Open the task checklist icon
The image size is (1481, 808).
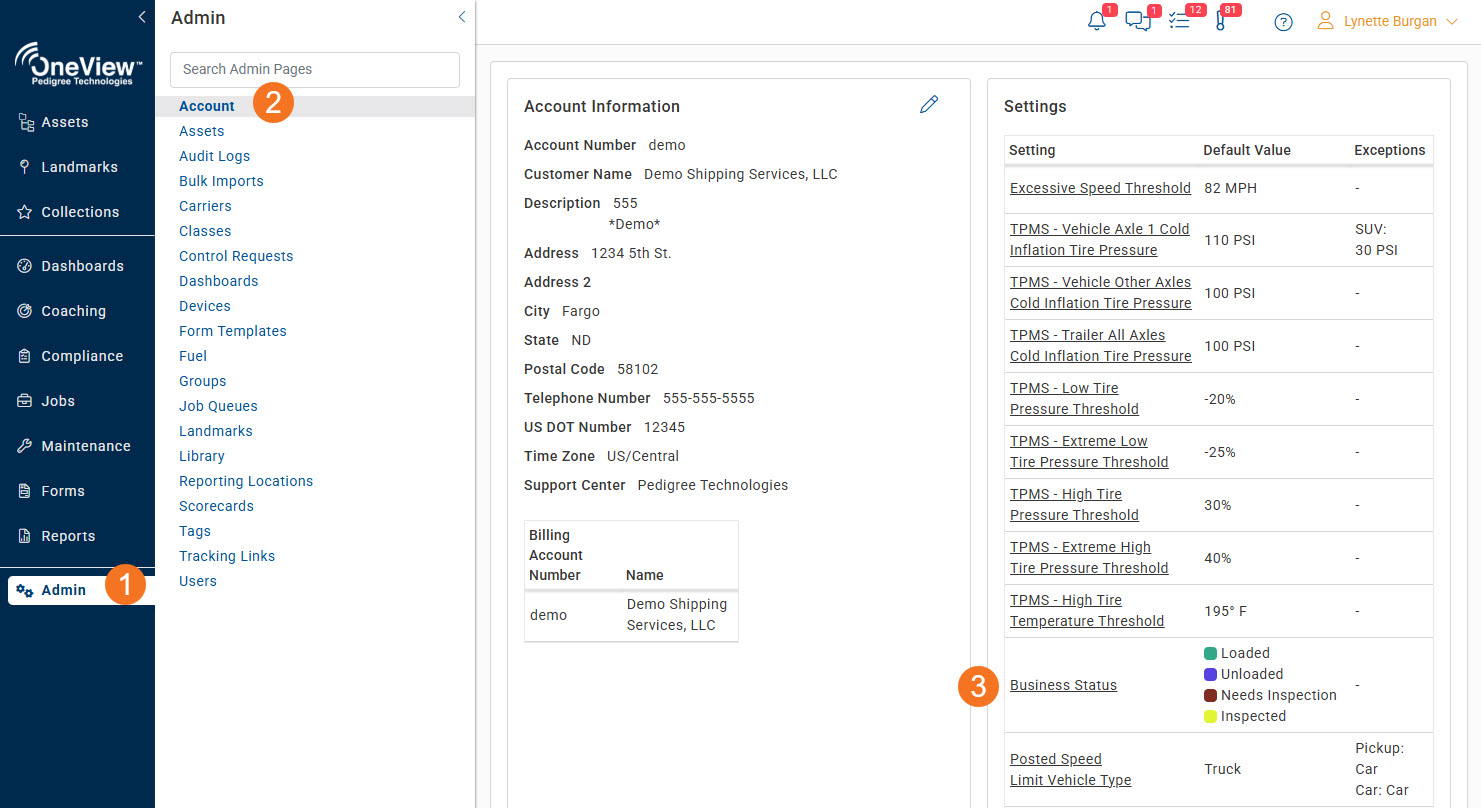click(x=1179, y=22)
